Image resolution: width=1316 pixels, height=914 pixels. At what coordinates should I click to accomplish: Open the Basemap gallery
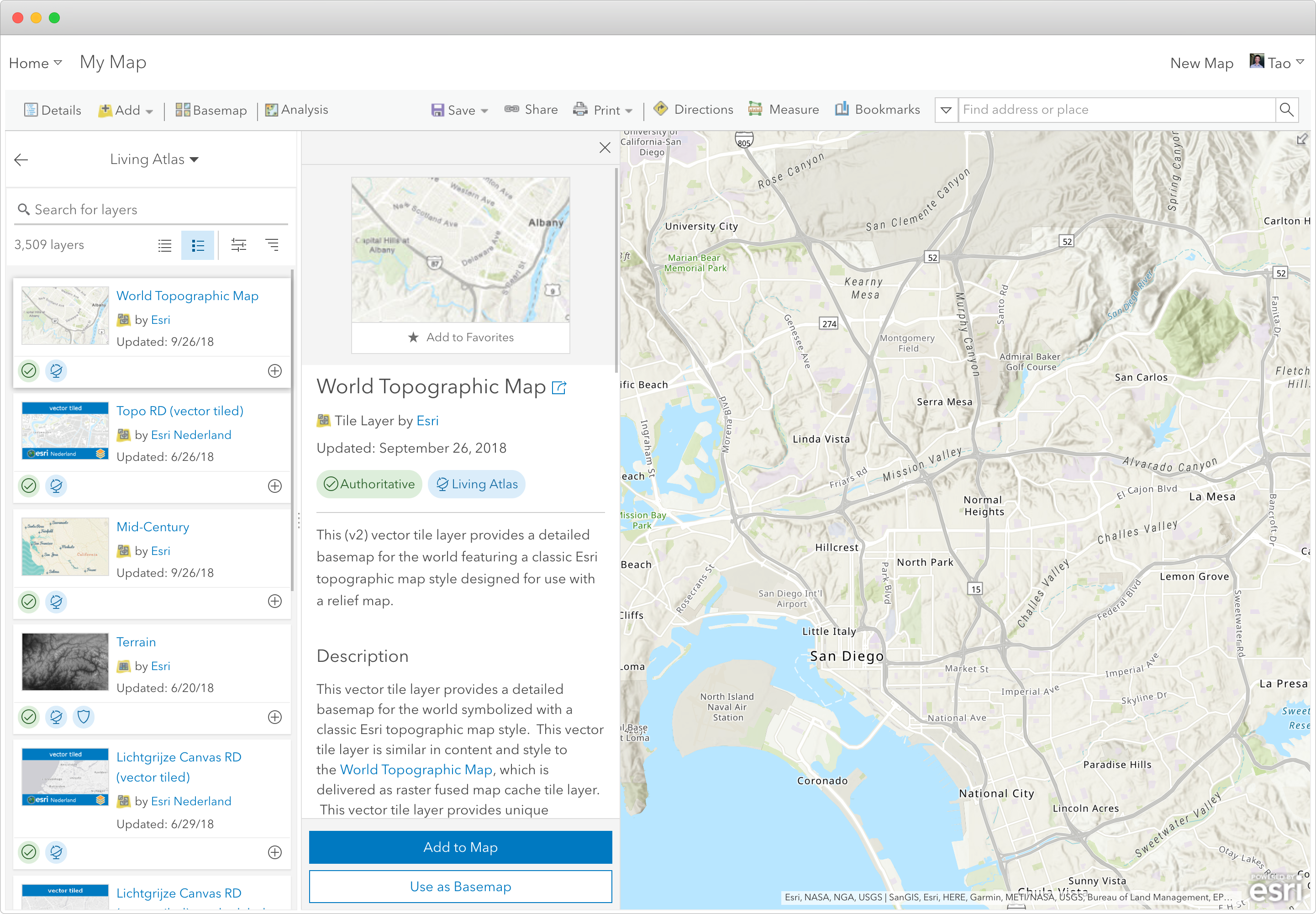click(x=211, y=110)
